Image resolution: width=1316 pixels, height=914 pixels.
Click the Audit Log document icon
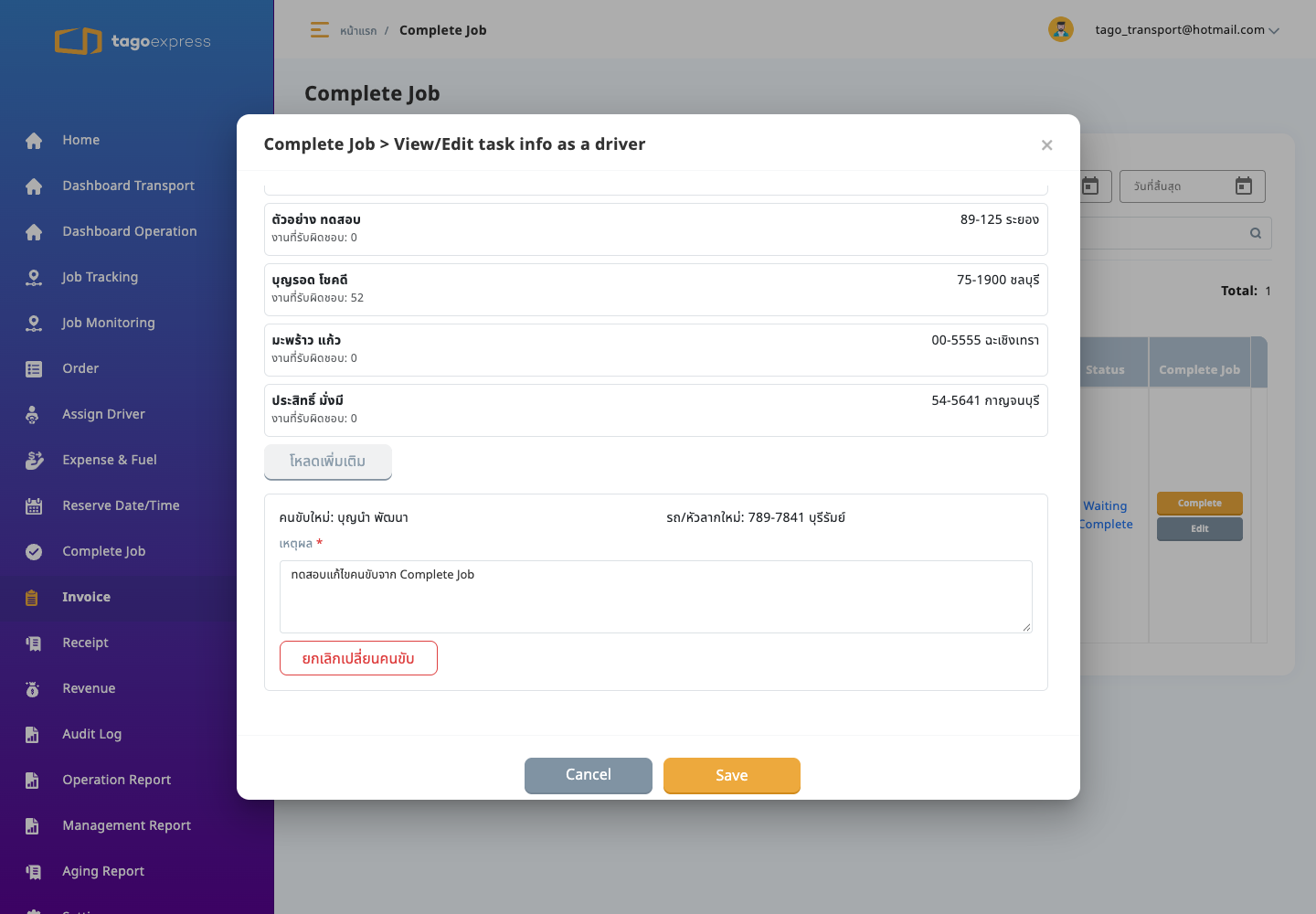pyautogui.click(x=32, y=734)
